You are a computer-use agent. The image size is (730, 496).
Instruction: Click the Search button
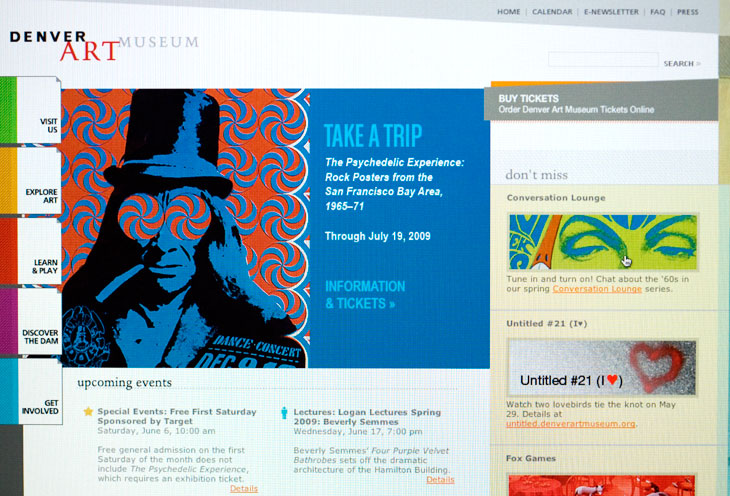click(x=682, y=63)
